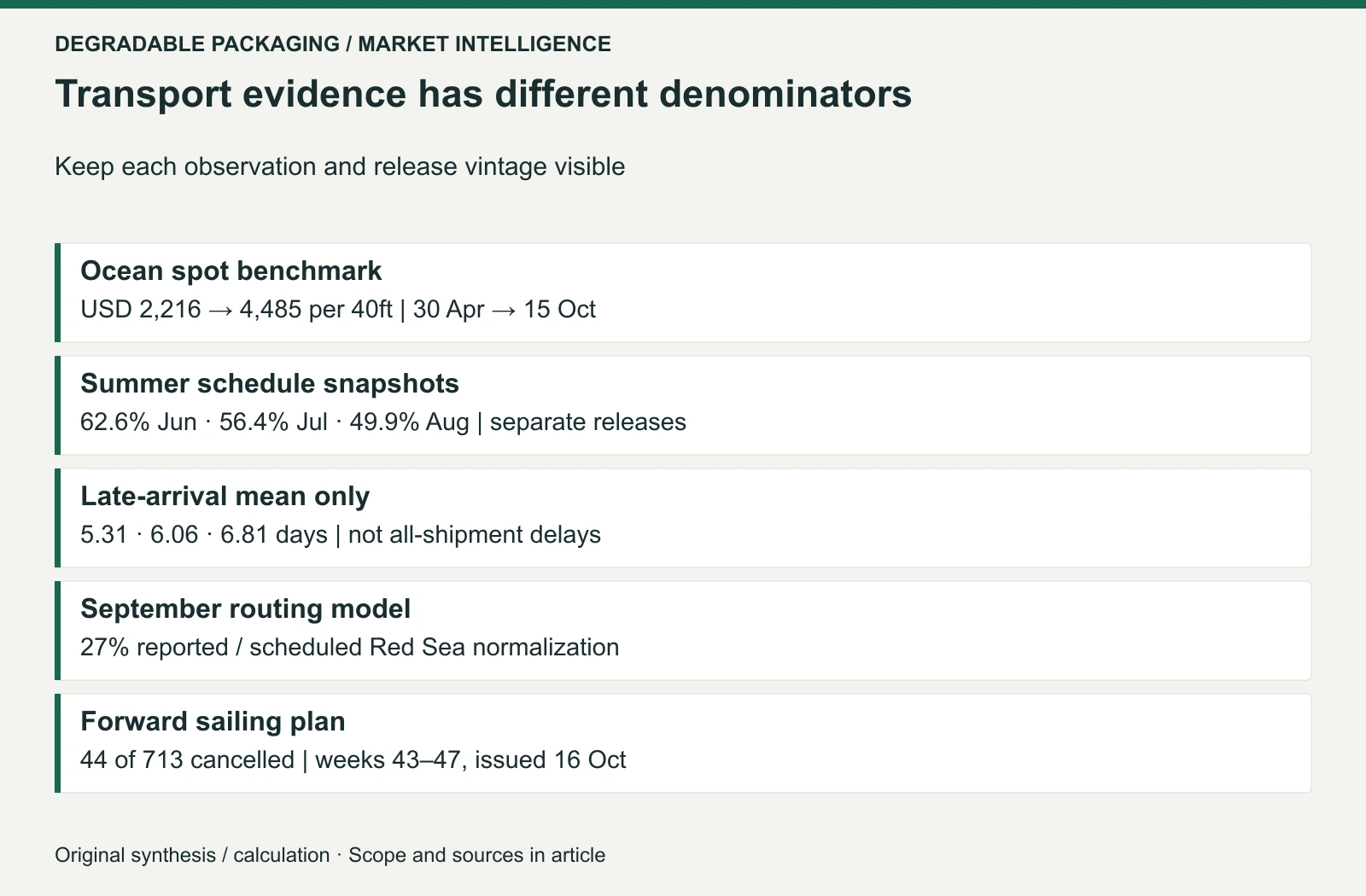Screen dimensions: 1366x896
Task: Select the 'Summer schedule snapshots' heading
Action: 270,383
